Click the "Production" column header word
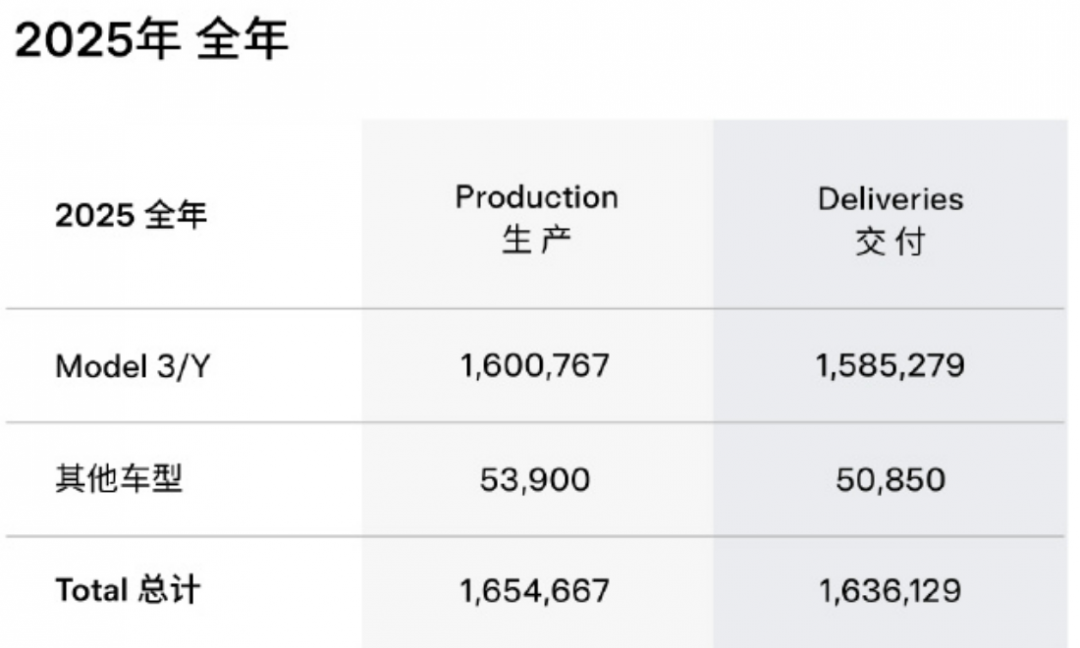 tap(536, 197)
